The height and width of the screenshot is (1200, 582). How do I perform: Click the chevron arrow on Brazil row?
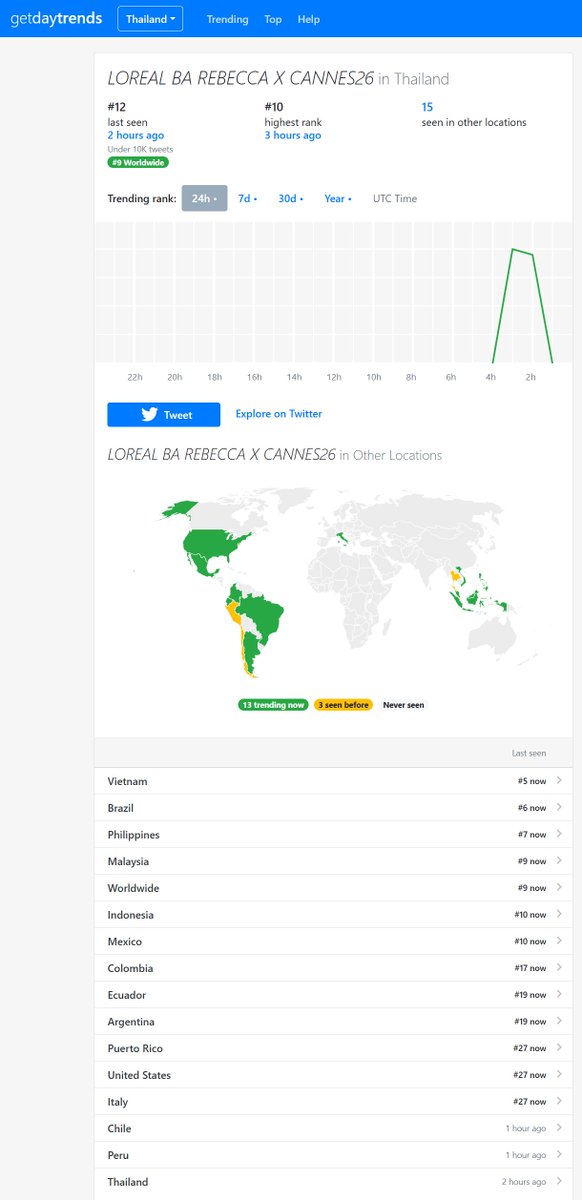click(559, 808)
